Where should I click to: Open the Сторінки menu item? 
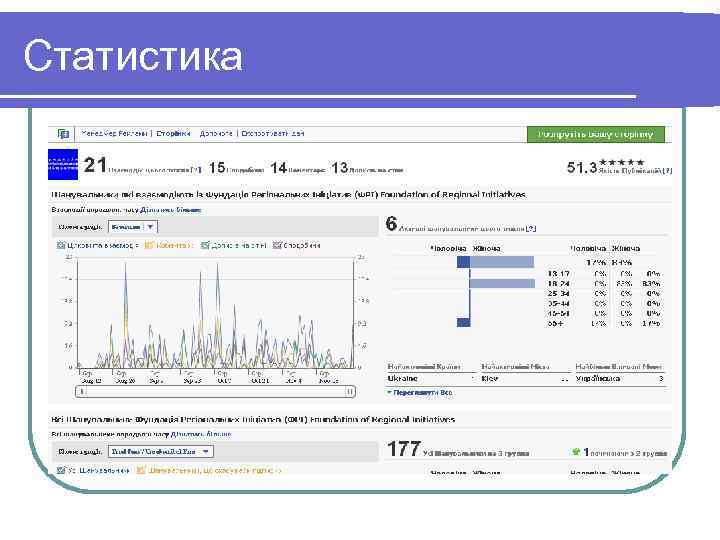click(x=173, y=134)
